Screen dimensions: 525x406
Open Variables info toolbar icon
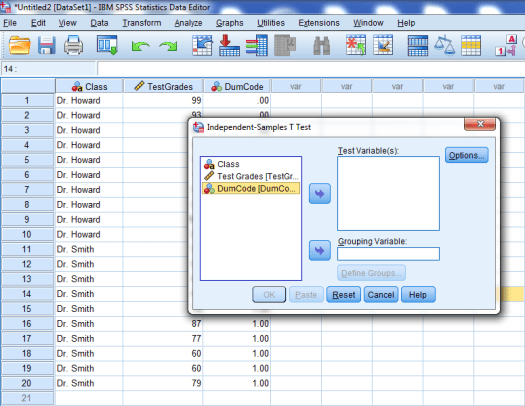tap(257, 45)
